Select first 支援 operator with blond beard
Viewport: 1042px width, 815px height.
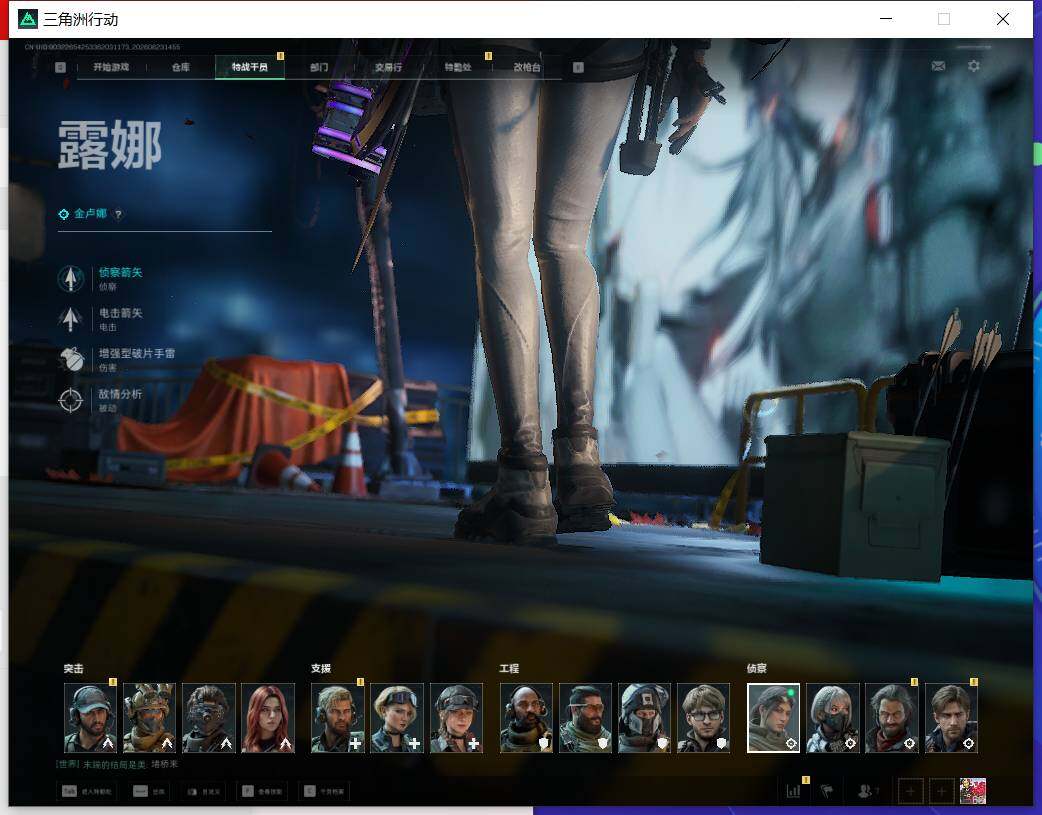[x=338, y=718]
